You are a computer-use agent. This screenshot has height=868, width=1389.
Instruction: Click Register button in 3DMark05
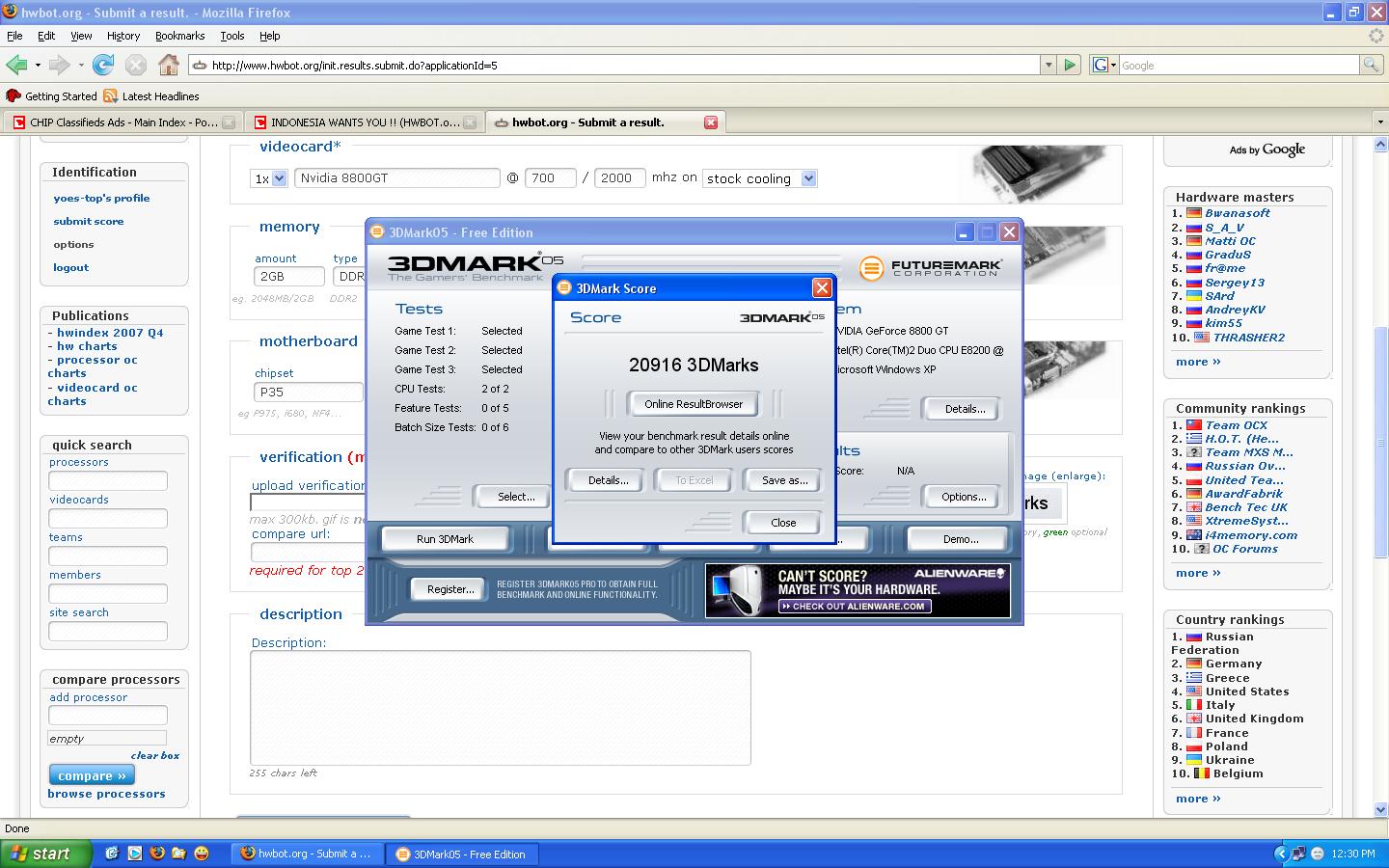[450, 589]
